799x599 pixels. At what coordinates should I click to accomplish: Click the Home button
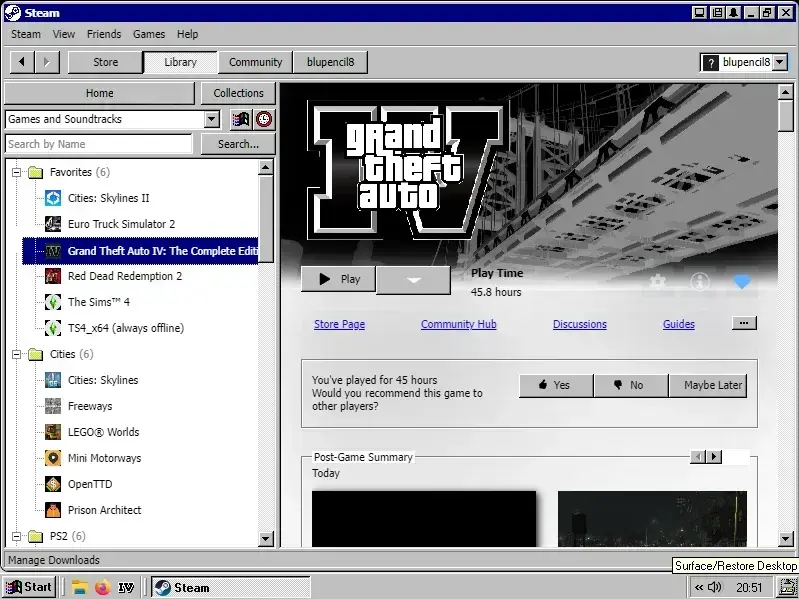point(99,93)
